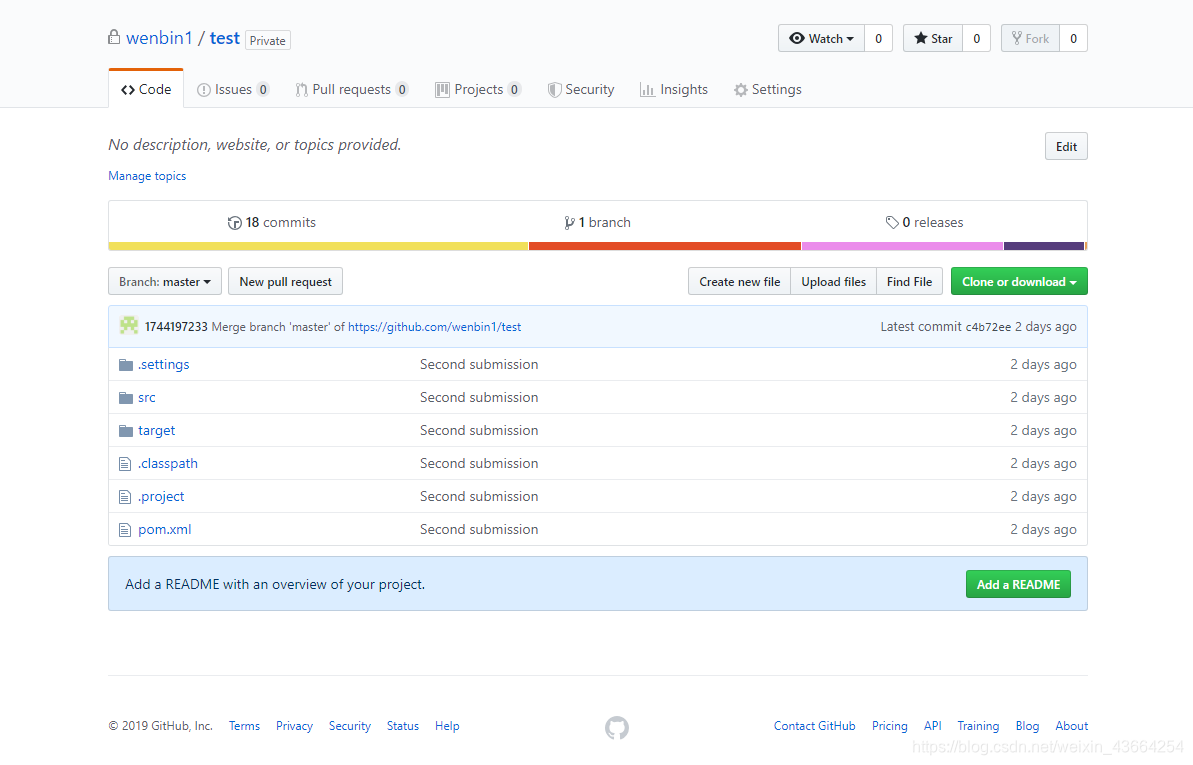Click the stargazers count 0

(x=976, y=38)
